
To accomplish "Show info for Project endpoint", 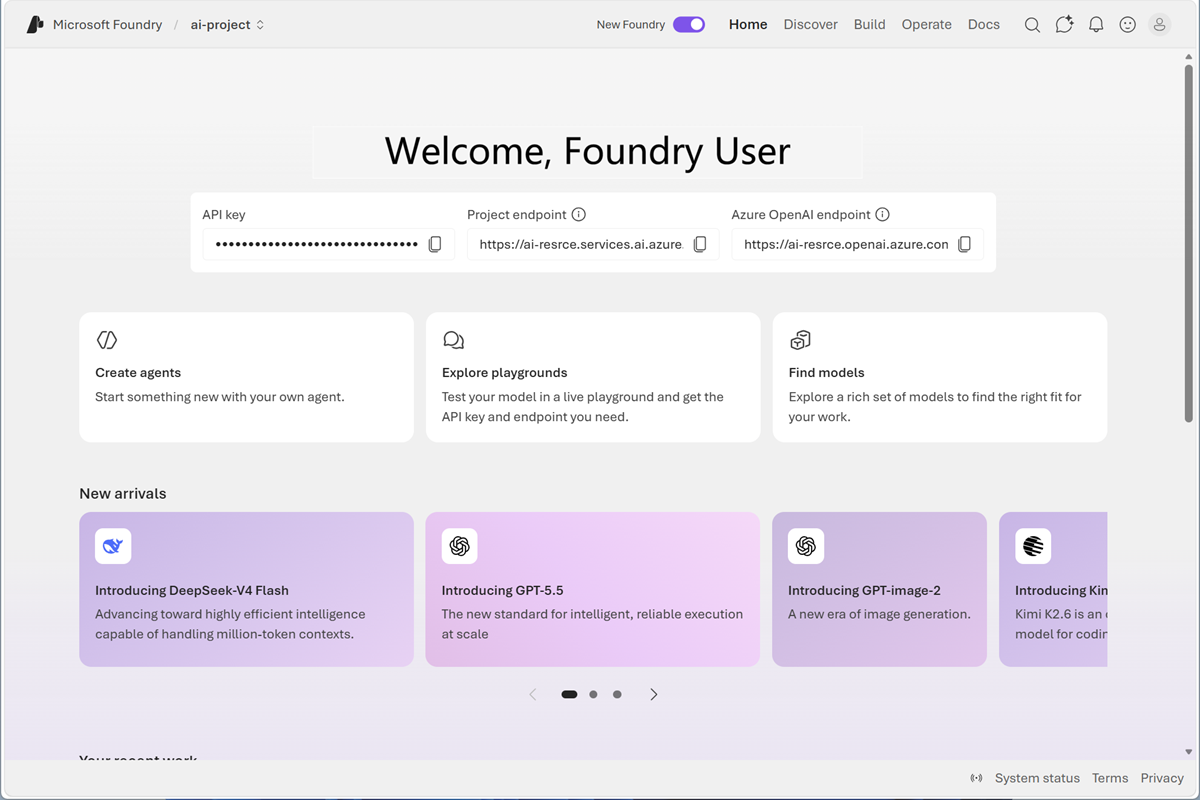I will (x=579, y=214).
